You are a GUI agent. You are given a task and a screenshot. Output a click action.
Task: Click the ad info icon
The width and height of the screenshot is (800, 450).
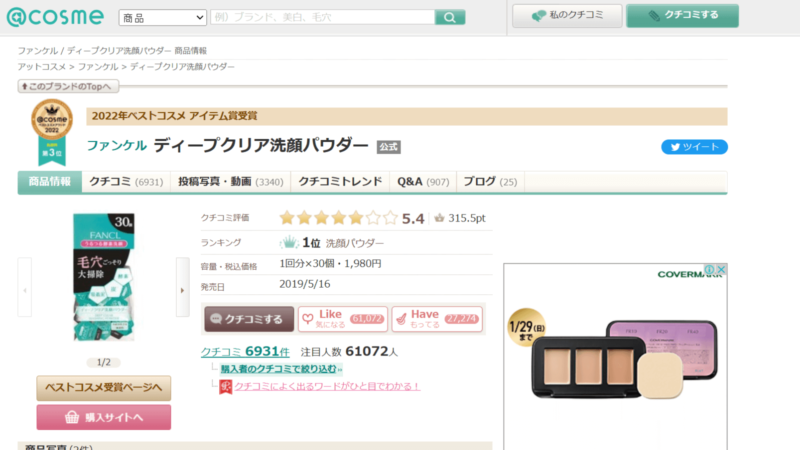709,269
